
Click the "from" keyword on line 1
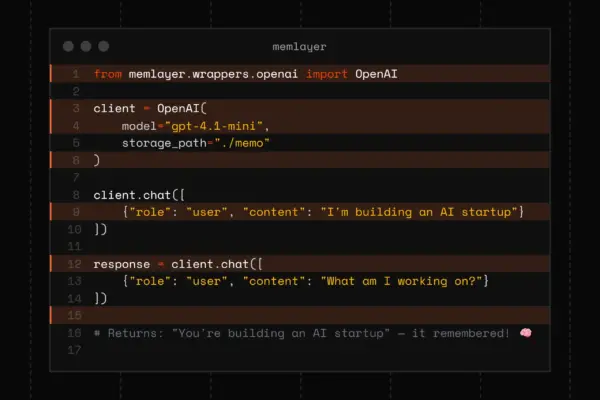108,74
